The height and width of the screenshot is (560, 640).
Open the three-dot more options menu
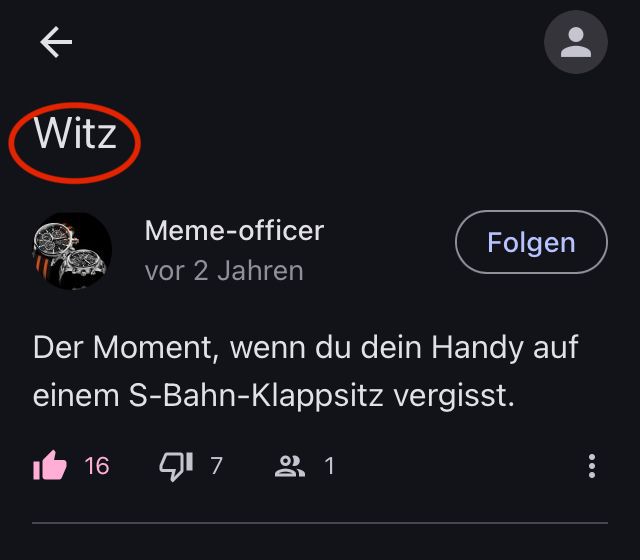(592, 466)
